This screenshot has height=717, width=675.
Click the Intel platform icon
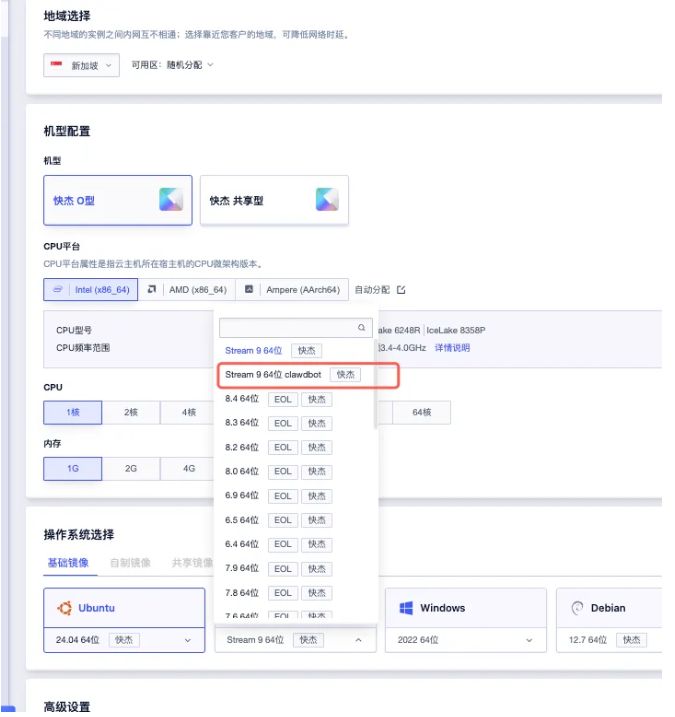click(58, 289)
